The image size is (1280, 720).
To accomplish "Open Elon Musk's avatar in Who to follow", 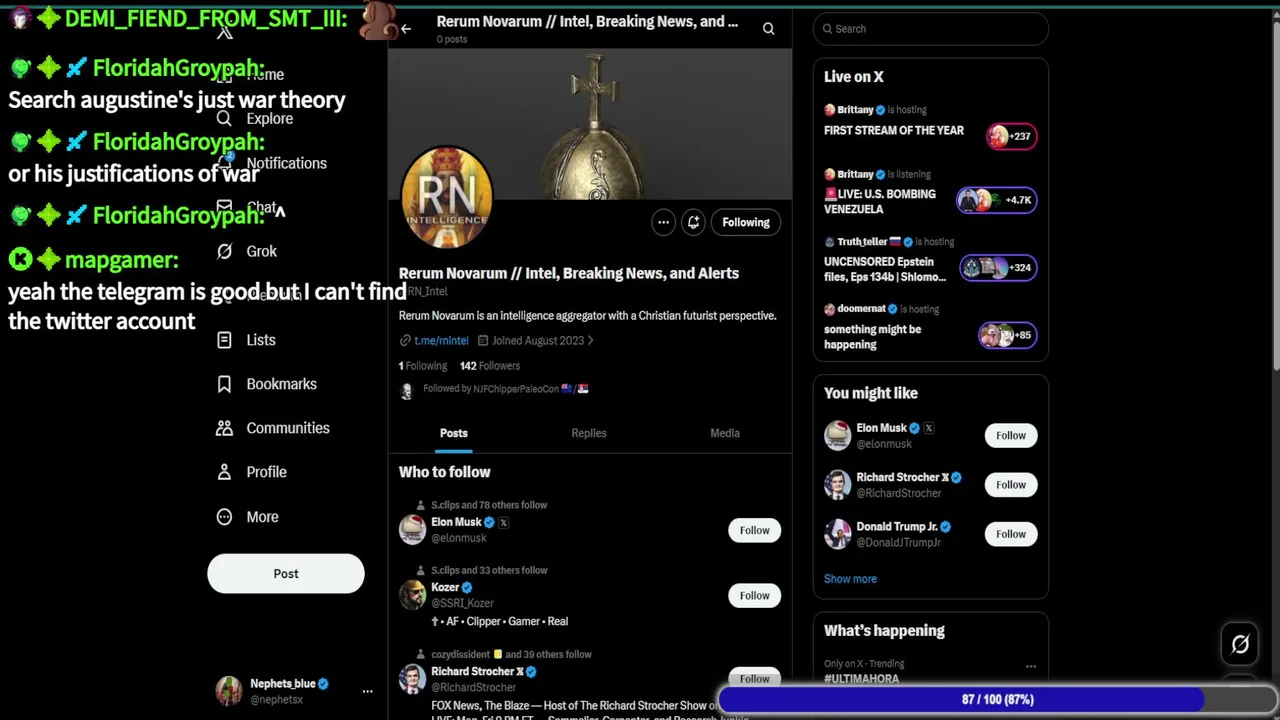I will [412, 530].
